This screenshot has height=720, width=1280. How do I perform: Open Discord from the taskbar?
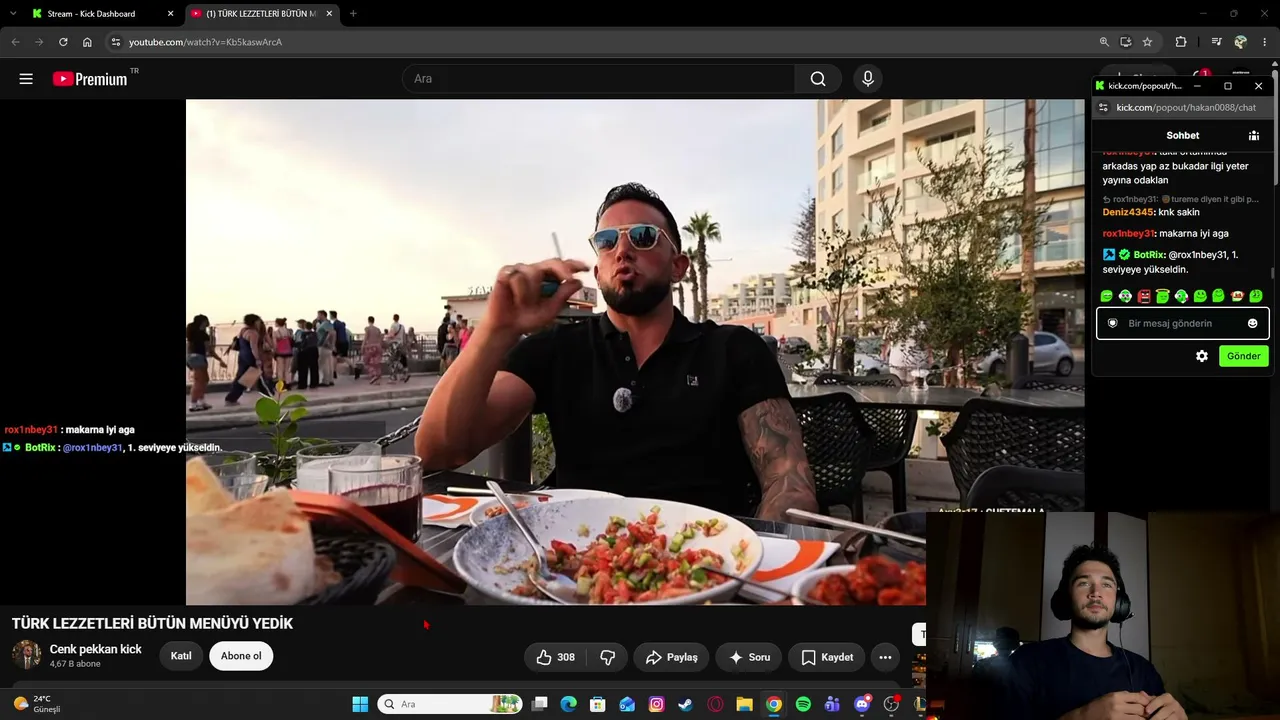tap(862, 704)
